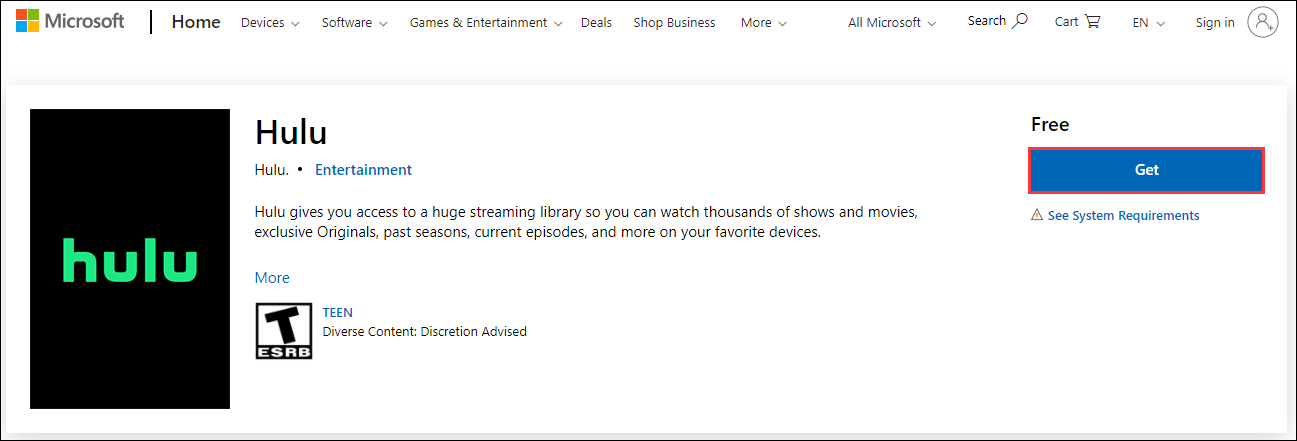Click the warning triangle beside System Requirements
The image size is (1297, 441).
[1037, 215]
